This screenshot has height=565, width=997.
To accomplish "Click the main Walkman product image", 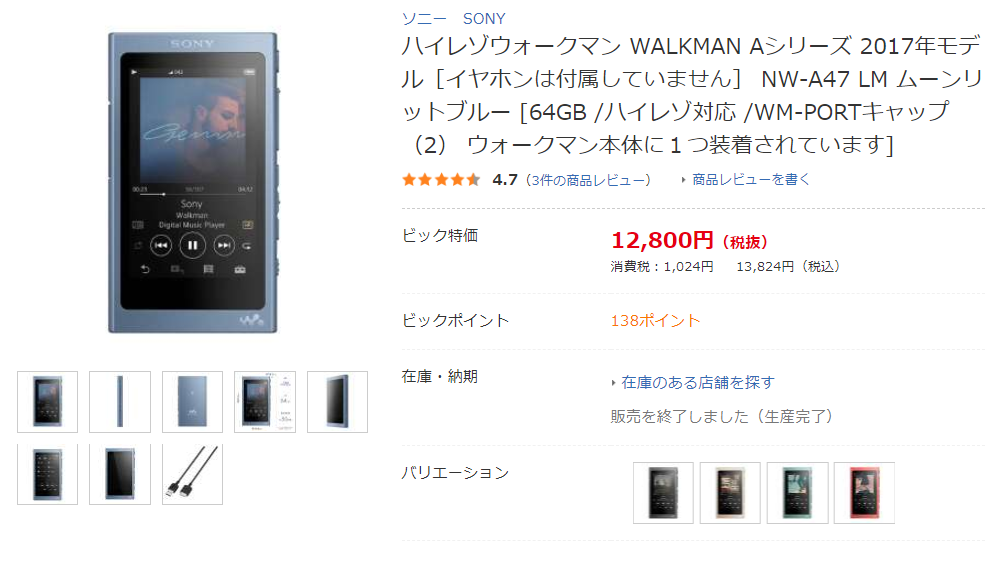I will click(x=193, y=182).
